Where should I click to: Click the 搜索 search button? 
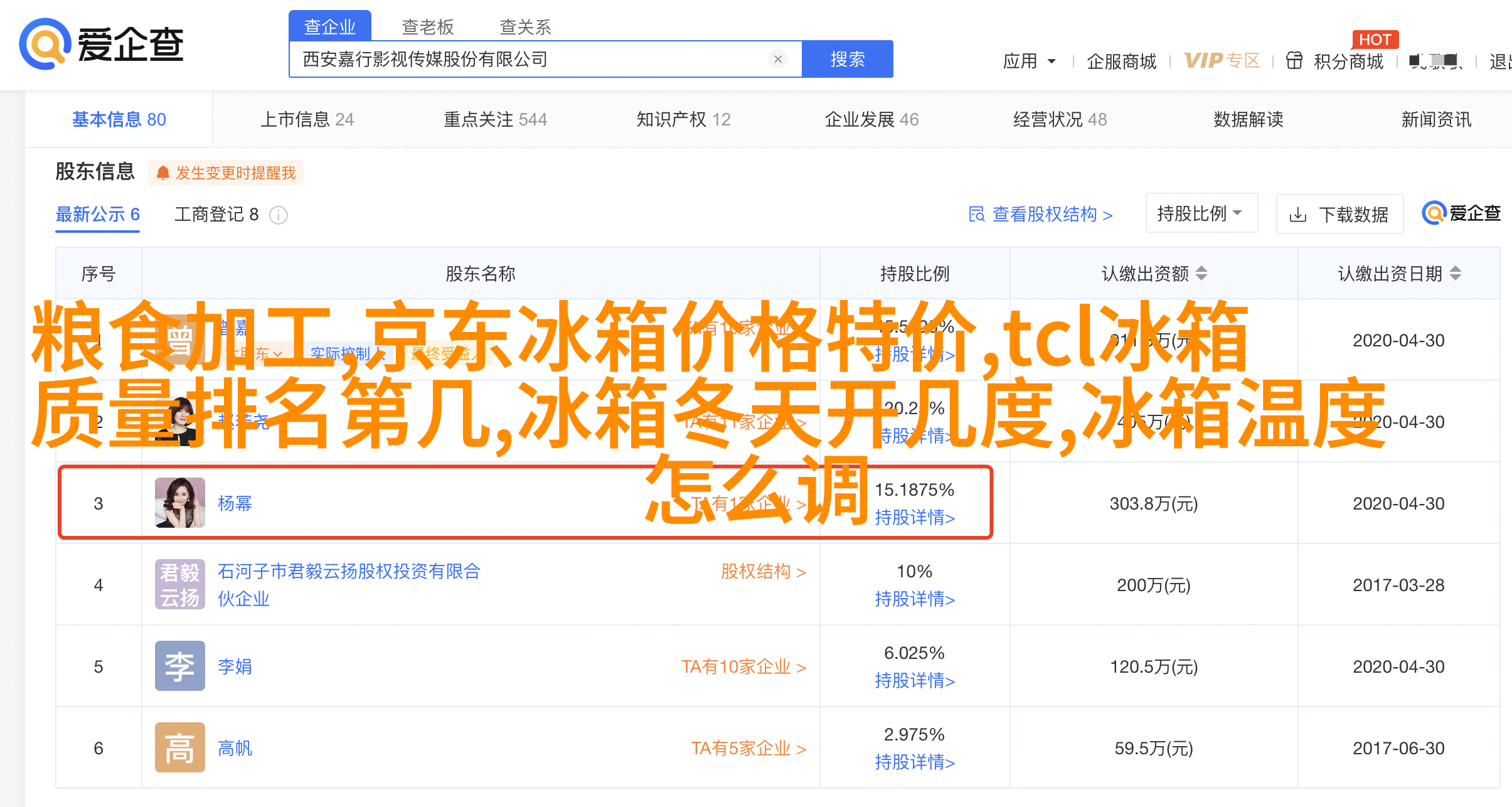848,59
